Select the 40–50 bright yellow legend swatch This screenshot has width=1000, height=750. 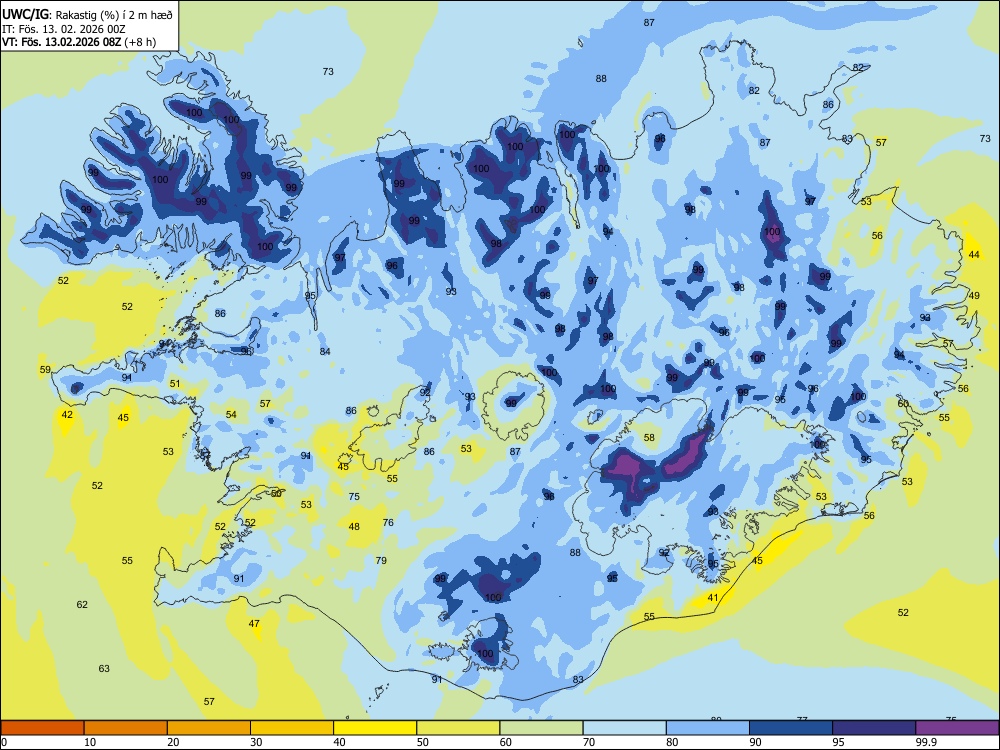click(375, 728)
